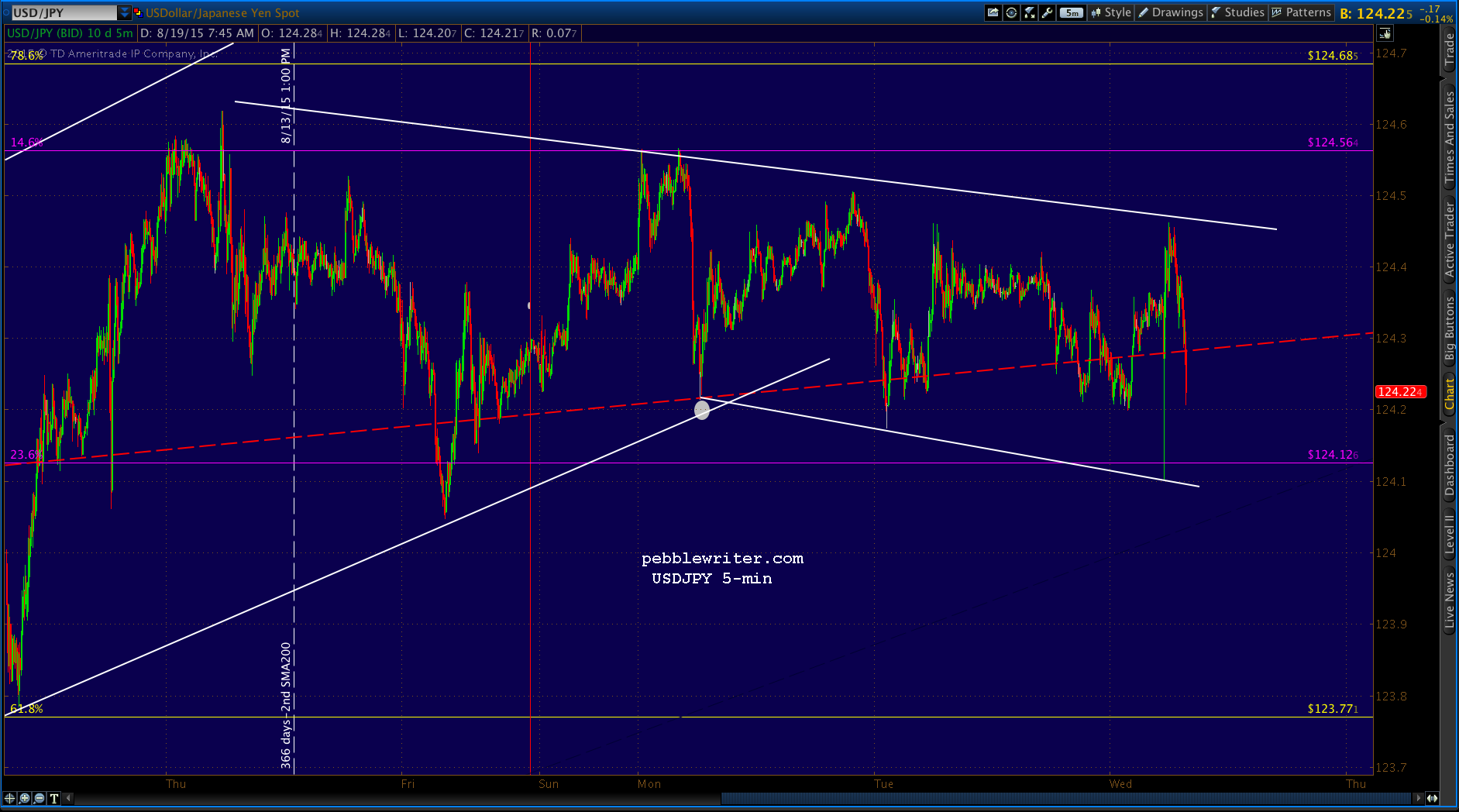Click the B: 124.225 bid quote
The height and width of the screenshot is (812, 1459).
click(1376, 13)
